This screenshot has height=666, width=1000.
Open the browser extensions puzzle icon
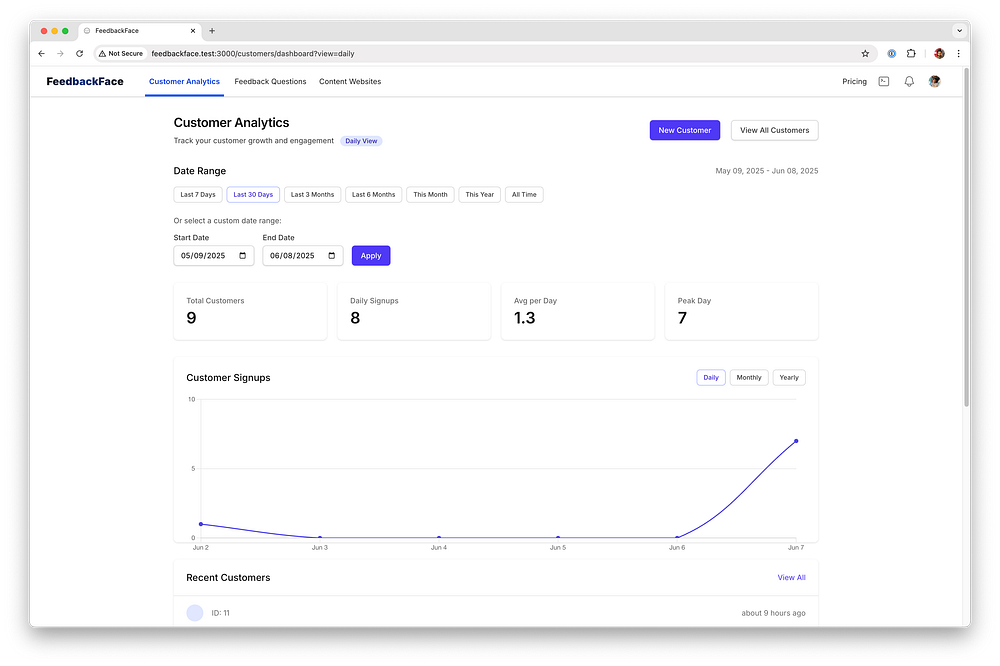(911, 54)
